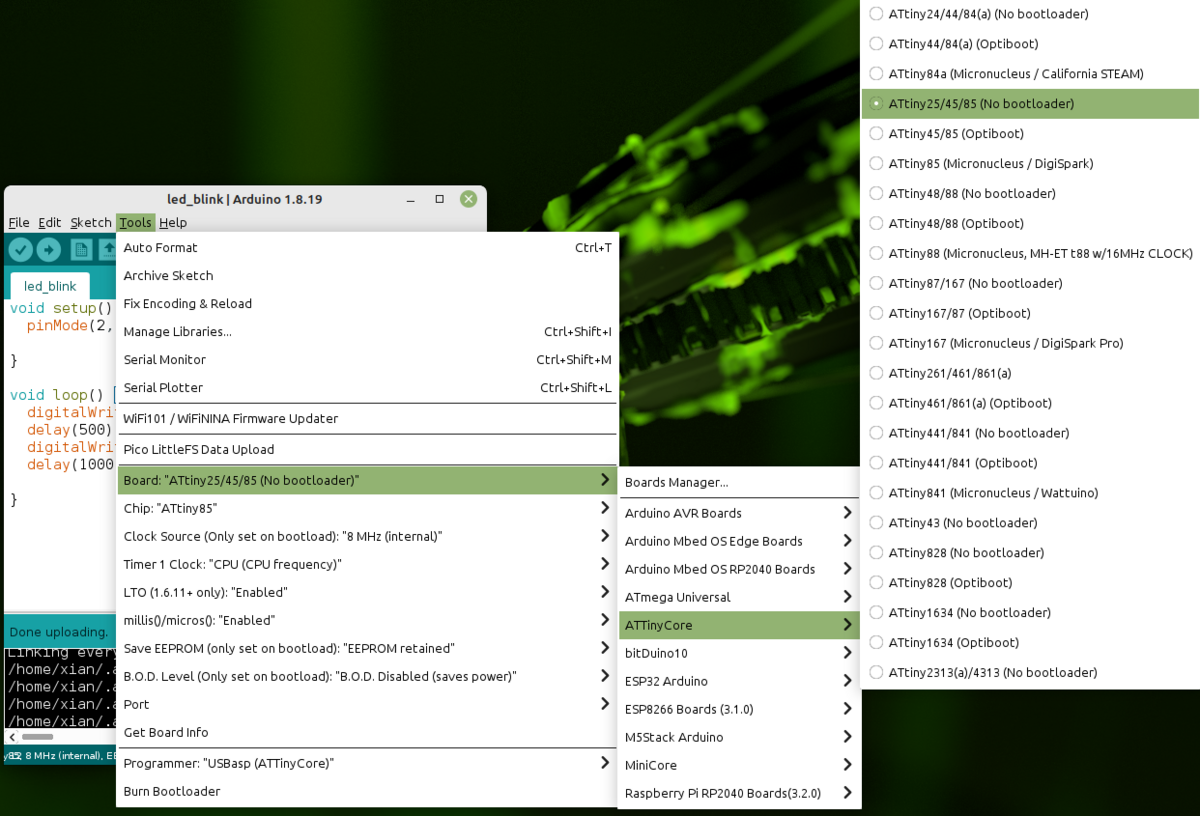Expand ESP8266 Boards (3.1.0) submenu
Image resolution: width=1200 pixels, height=816 pixels.
click(x=739, y=709)
